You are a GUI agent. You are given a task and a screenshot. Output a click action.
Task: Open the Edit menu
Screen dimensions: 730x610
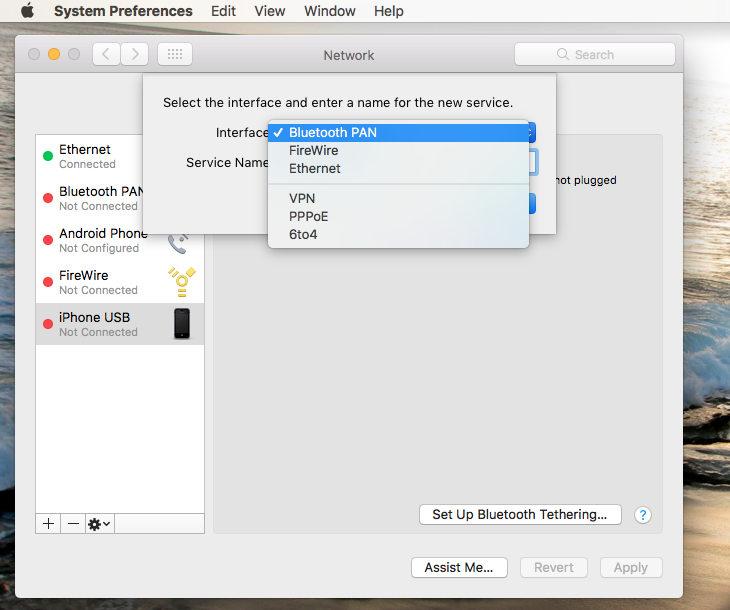coord(223,11)
